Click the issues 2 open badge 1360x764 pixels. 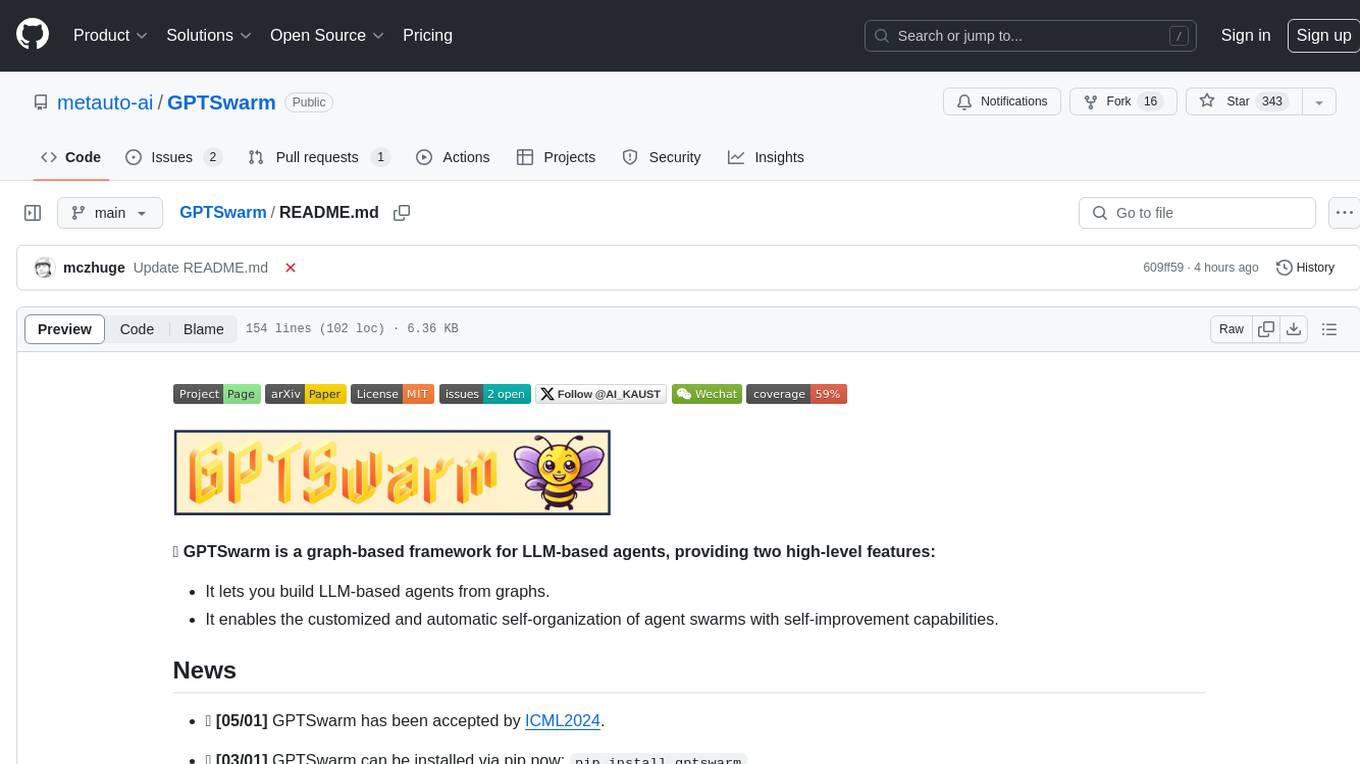tap(484, 394)
